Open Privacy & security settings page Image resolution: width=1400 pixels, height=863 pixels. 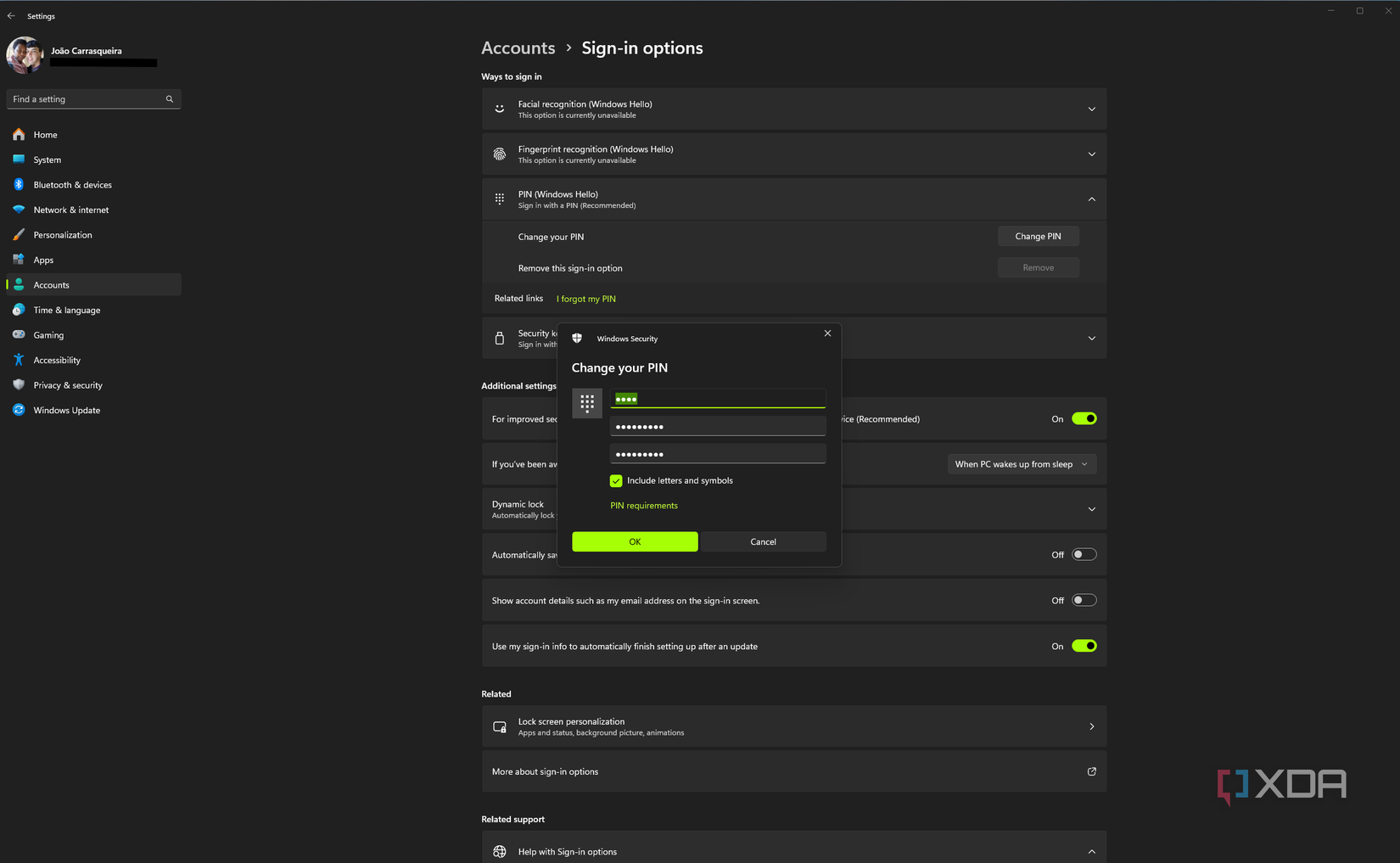(x=68, y=385)
